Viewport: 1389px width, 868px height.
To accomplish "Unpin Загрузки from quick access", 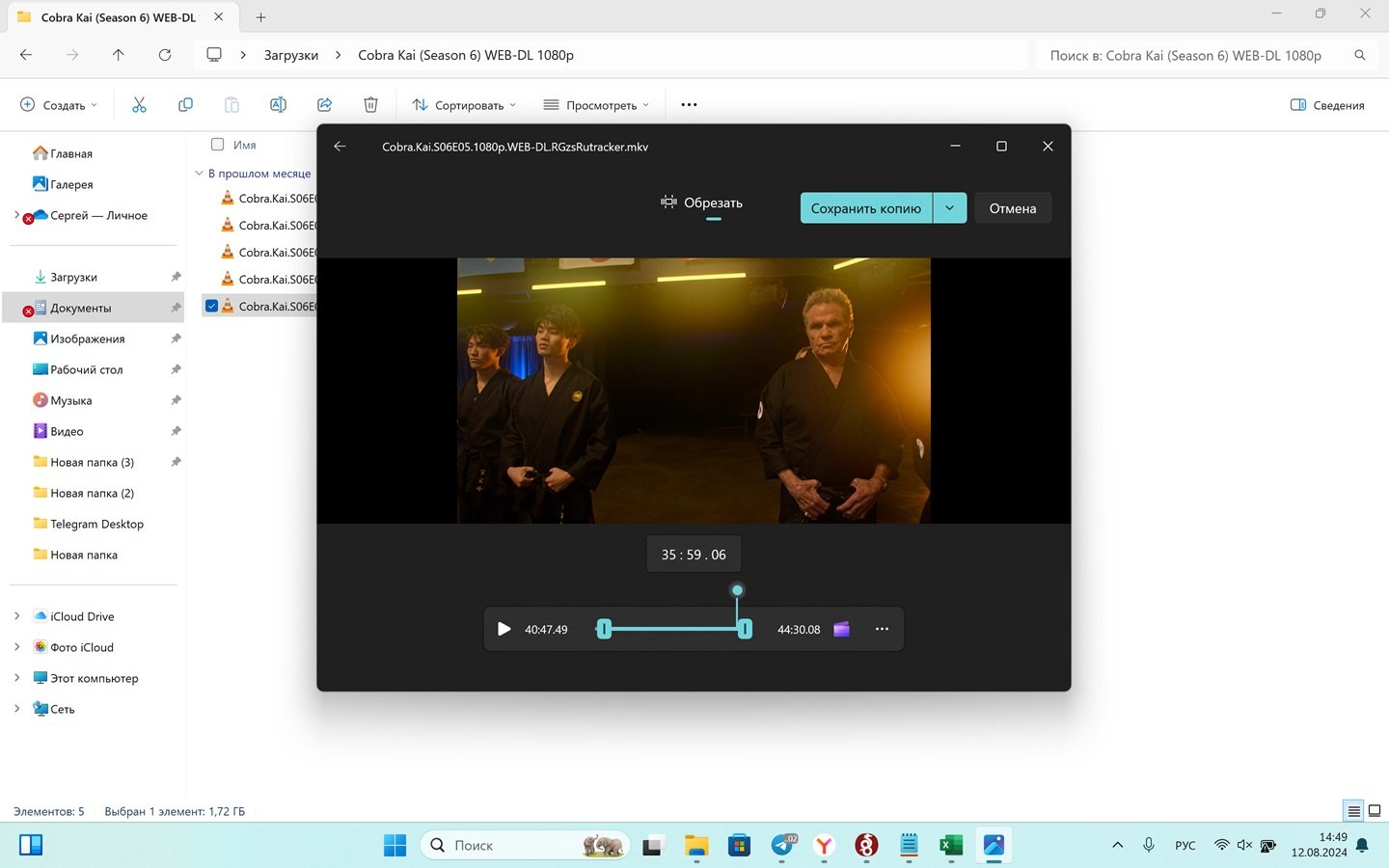I will [176, 277].
